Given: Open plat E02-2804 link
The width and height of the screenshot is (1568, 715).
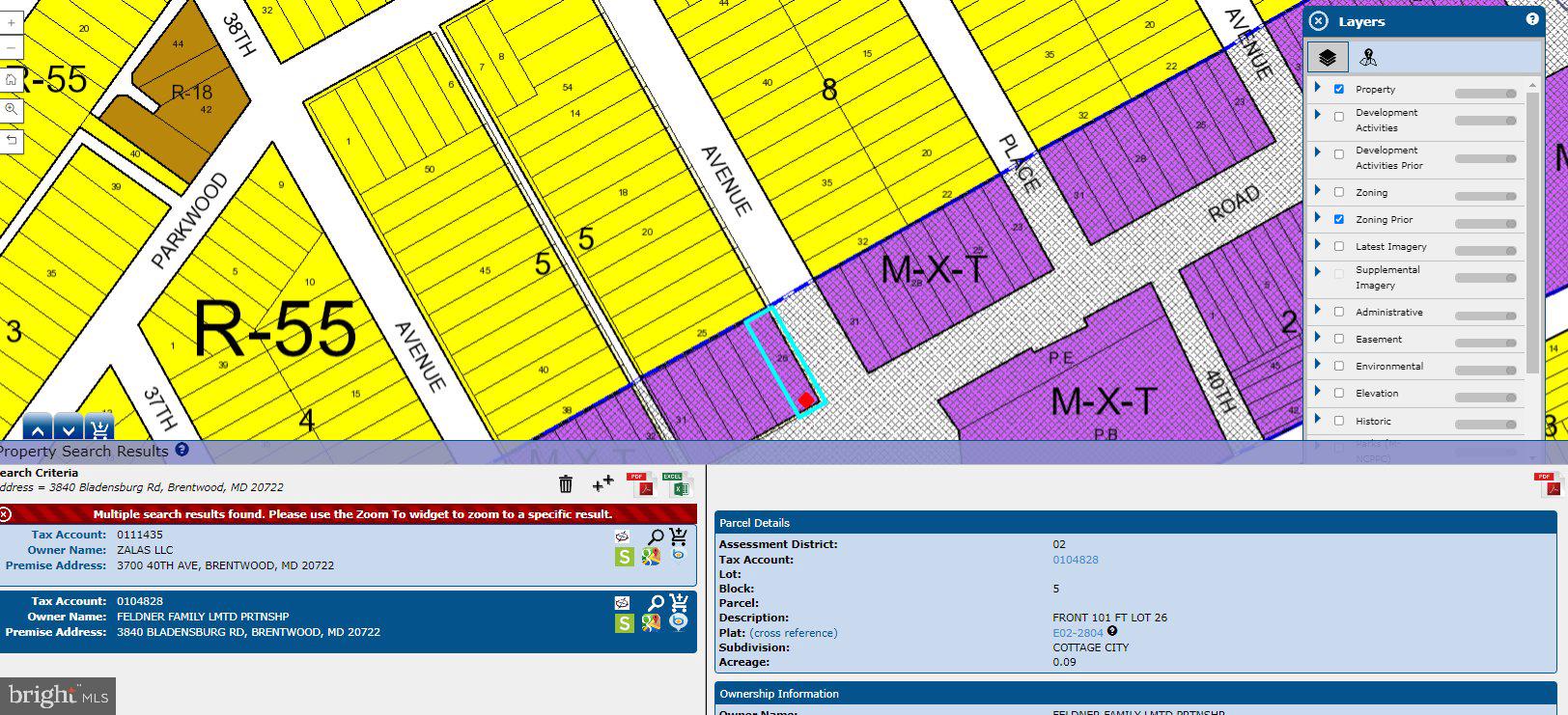Looking at the screenshot, I should tap(1078, 633).
